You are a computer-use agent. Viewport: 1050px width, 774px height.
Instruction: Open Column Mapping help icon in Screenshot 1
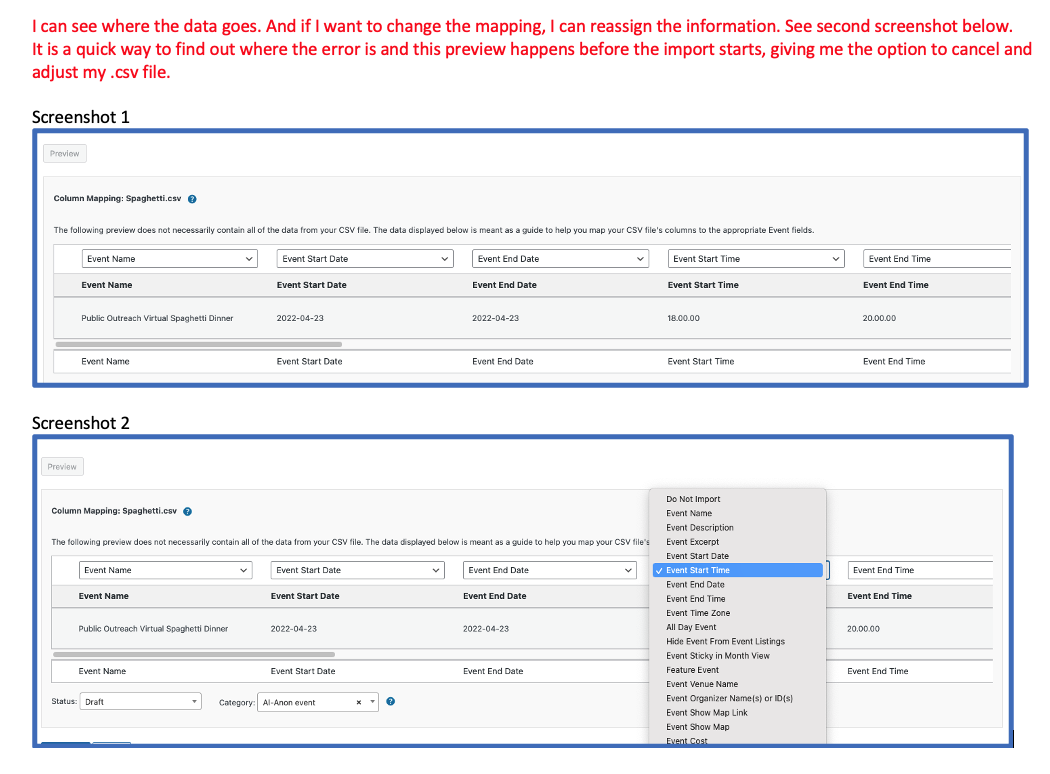(x=192, y=199)
